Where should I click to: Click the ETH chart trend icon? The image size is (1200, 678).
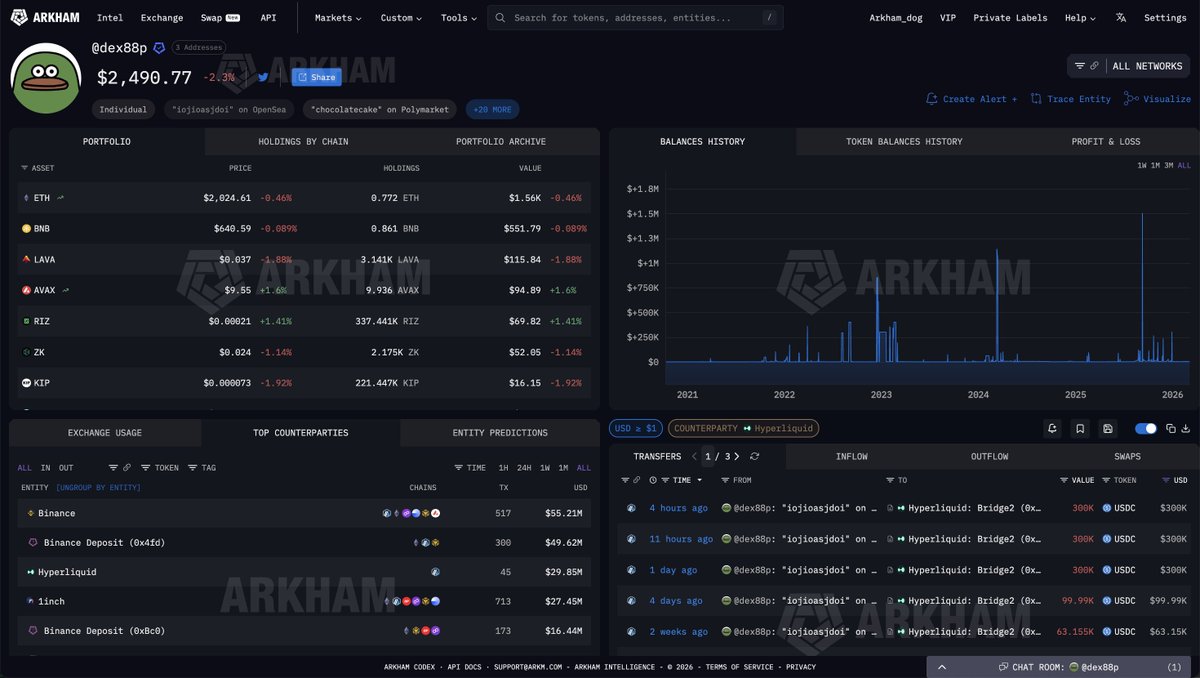tap(61, 198)
